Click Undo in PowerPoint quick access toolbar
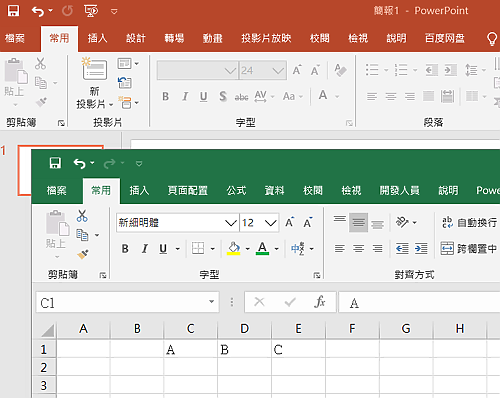 coord(38,11)
